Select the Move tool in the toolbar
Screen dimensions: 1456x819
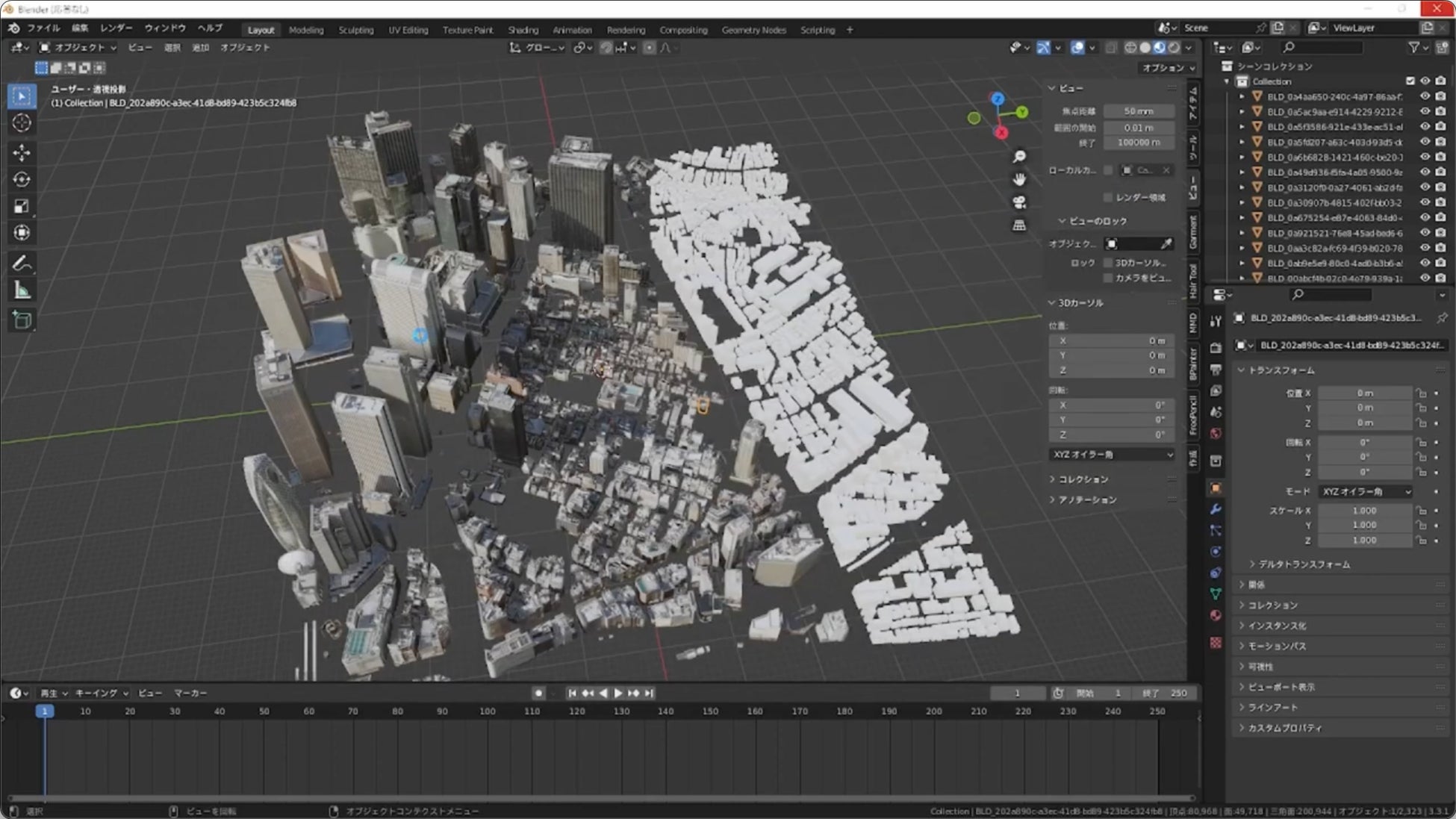[x=22, y=152]
